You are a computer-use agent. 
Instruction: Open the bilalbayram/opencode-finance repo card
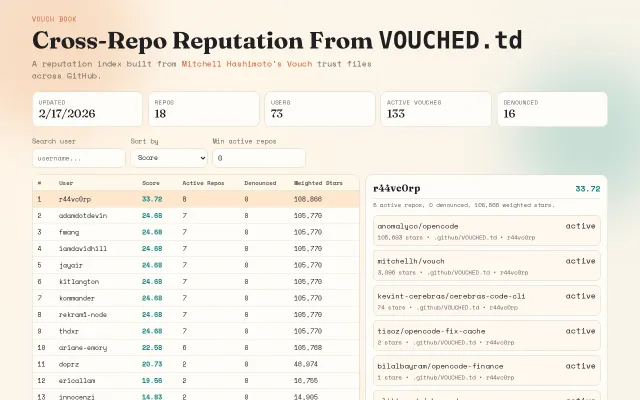(487, 371)
